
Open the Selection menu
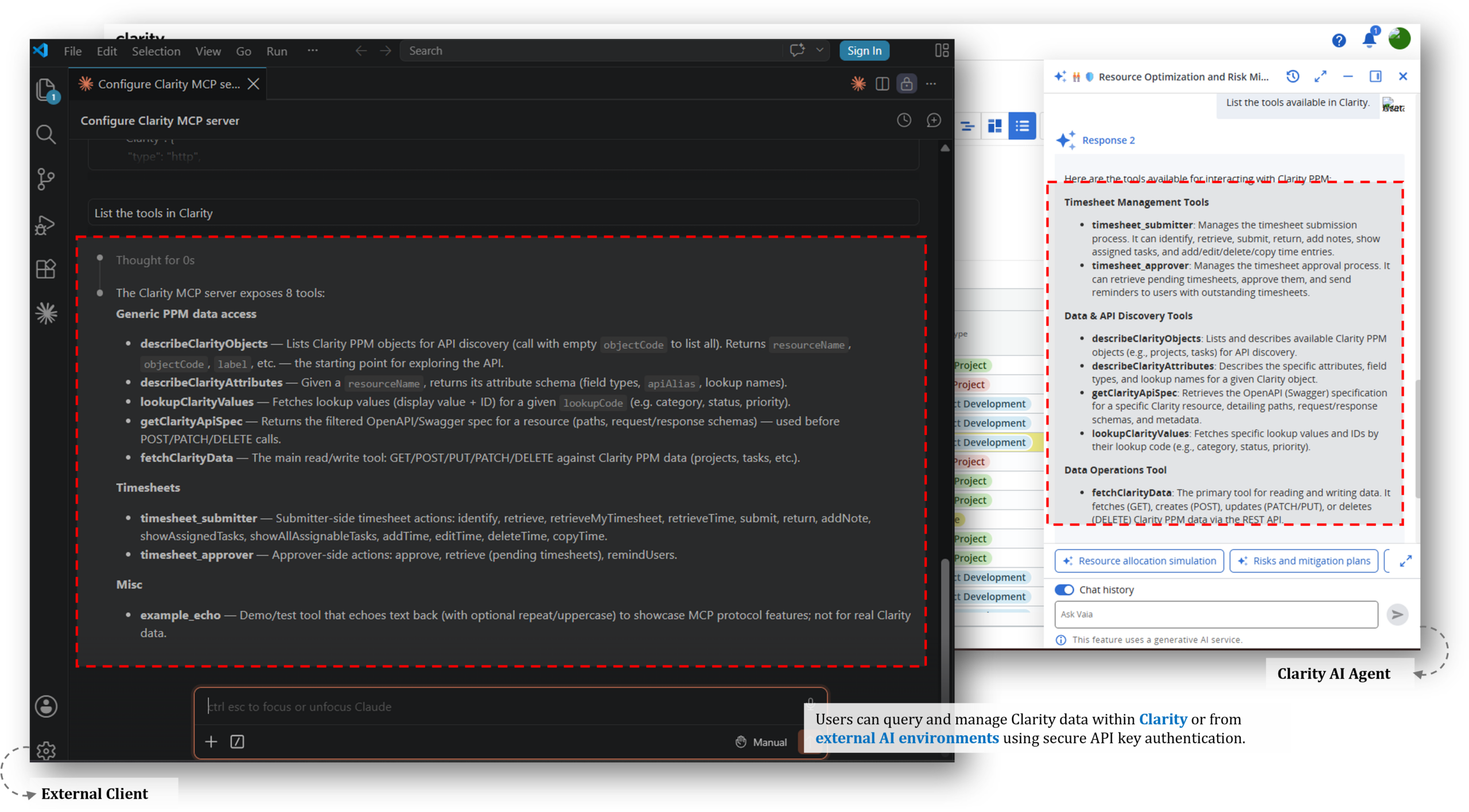156,51
